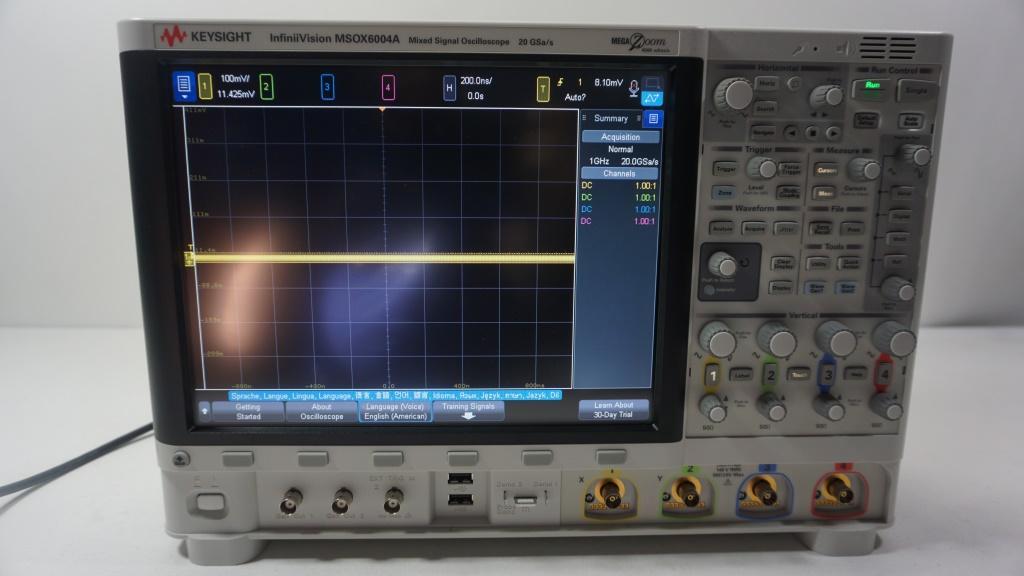Push the navigate stop square key

812,133
